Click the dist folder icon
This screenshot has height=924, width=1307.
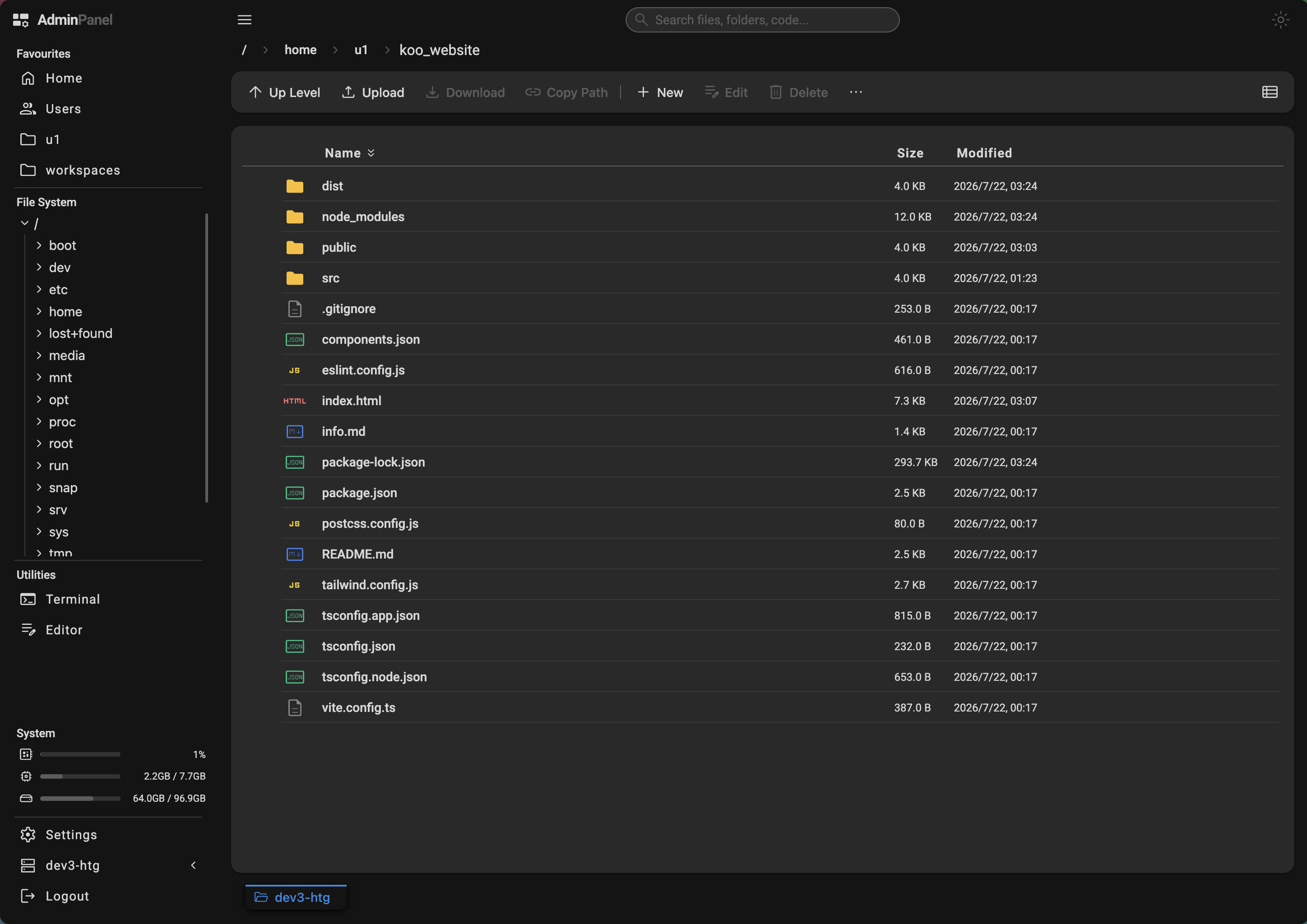[x=295, y=186]
